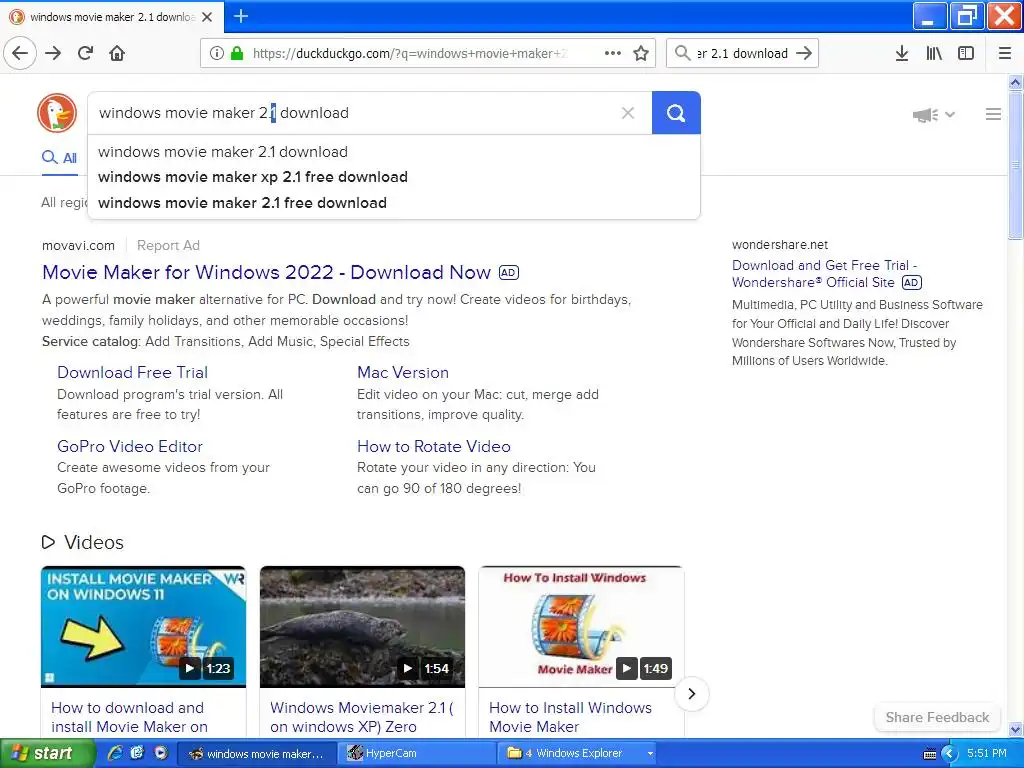Click the Report Ad link

pyautogui.click(x=168, y=246)
